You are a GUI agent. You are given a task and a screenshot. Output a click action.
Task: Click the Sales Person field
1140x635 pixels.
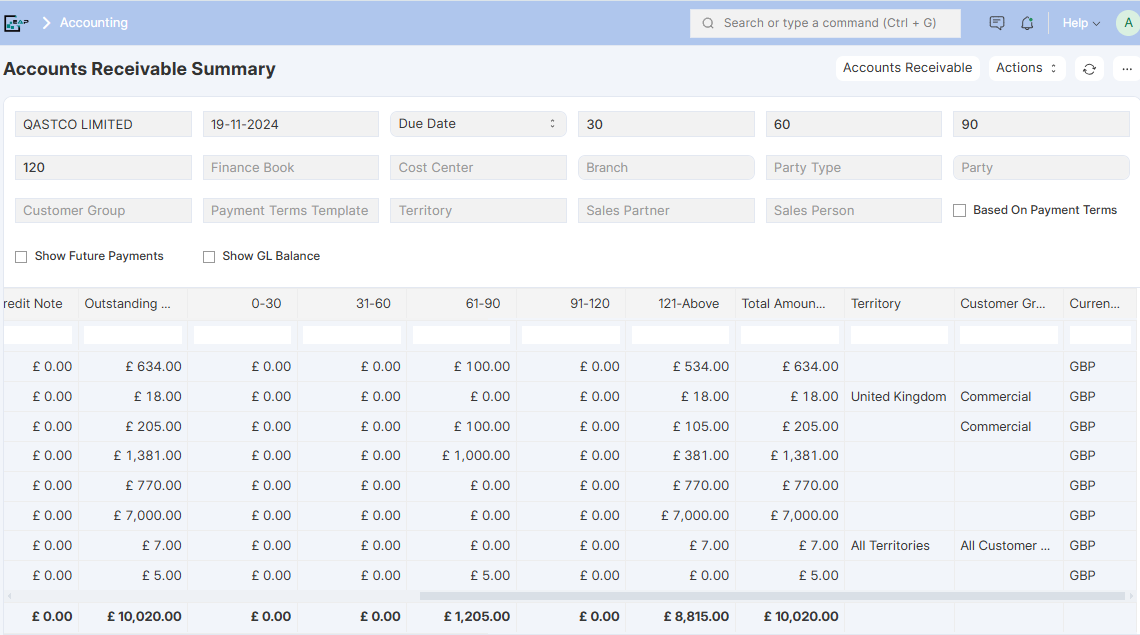(854, 210)
